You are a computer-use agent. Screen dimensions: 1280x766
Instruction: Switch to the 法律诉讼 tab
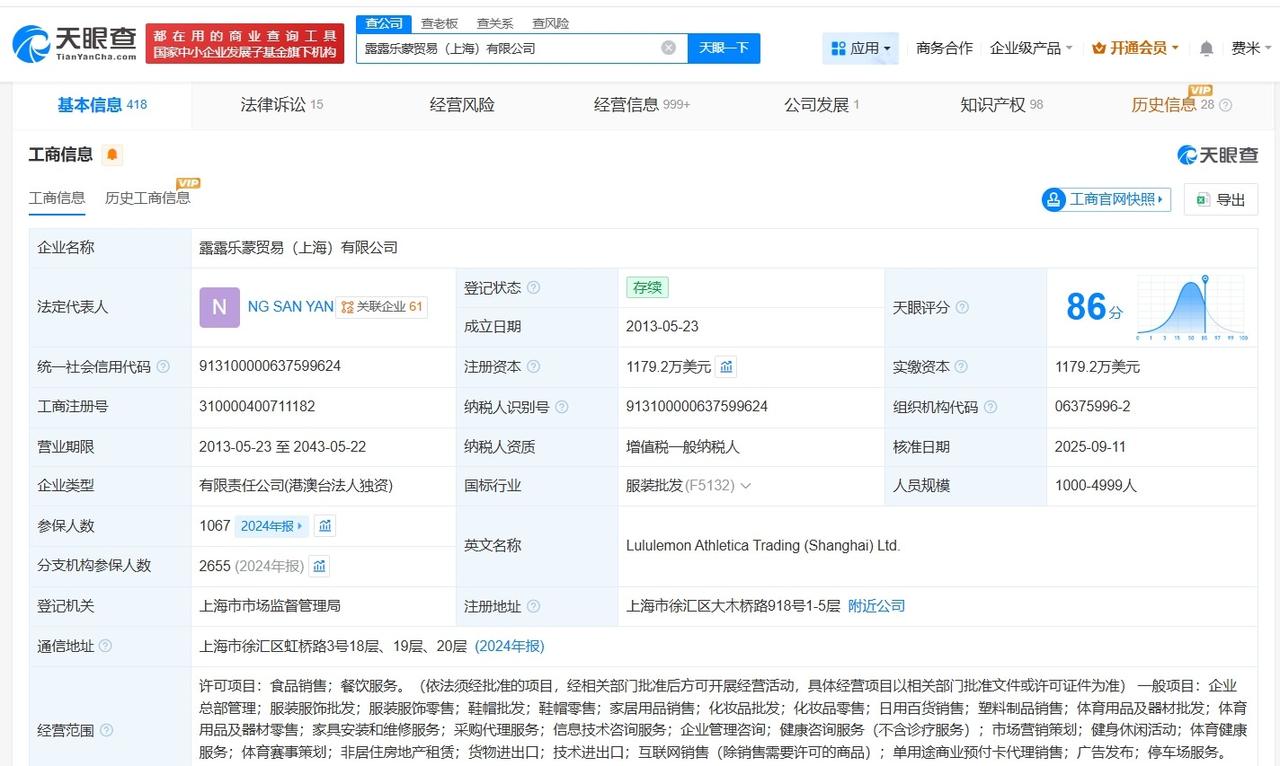[x=281, y=105]
